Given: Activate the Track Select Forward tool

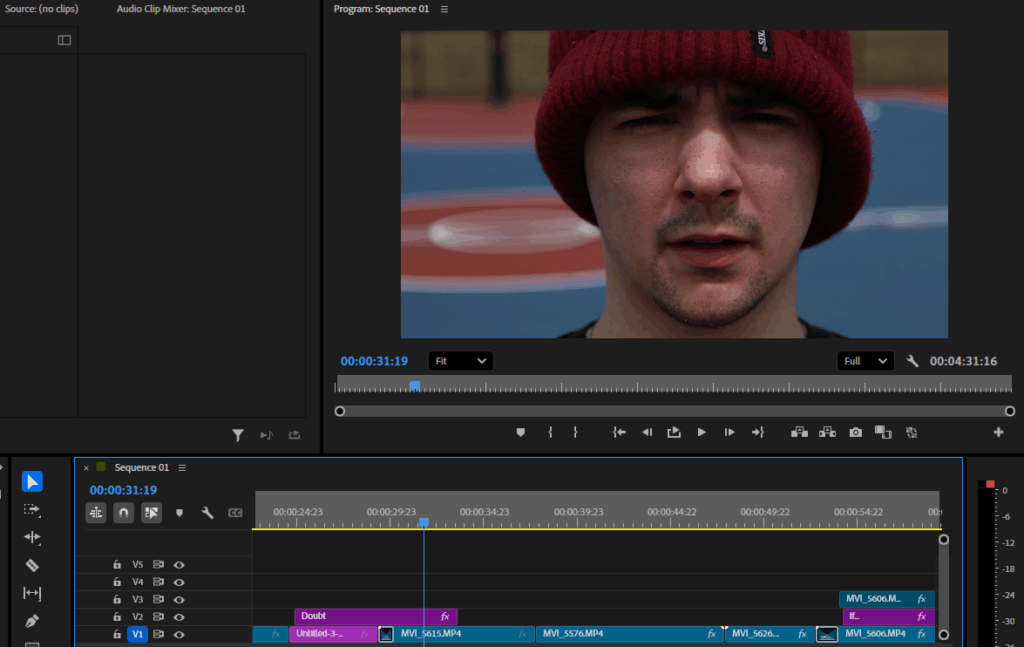Looking at the screenshot, I should click(32, 510).
